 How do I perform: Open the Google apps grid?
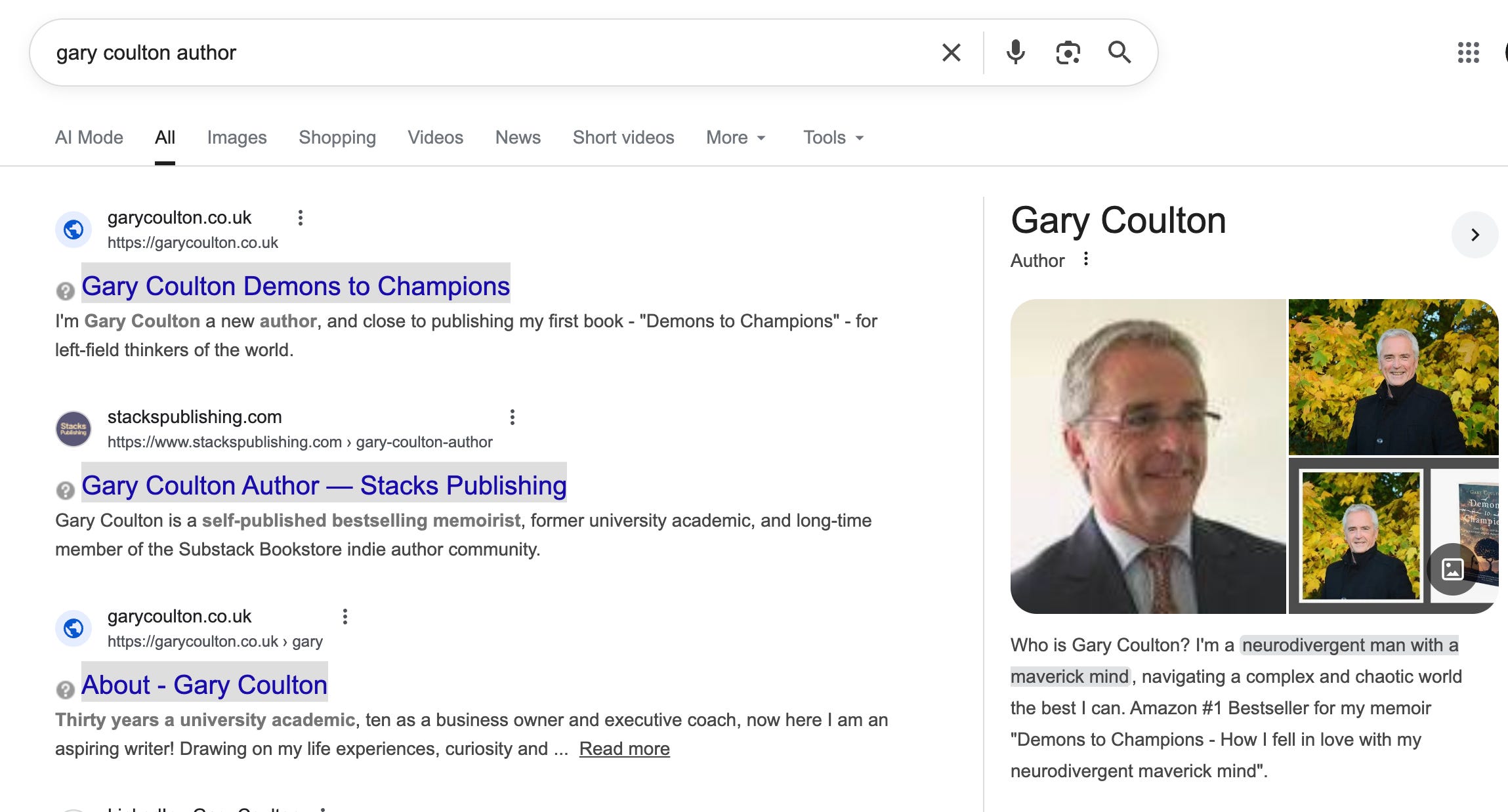click(x=1468, y=52)
